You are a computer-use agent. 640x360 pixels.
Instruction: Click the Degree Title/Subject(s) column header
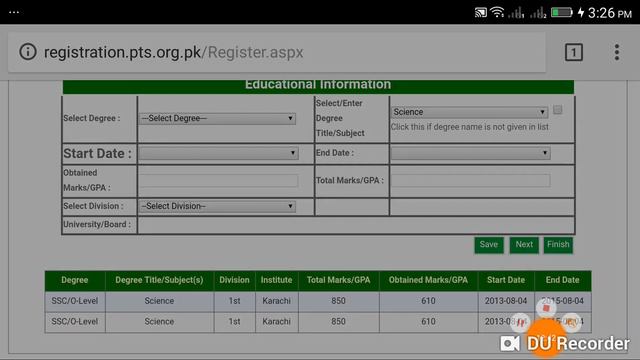click(x=159, y=280)
